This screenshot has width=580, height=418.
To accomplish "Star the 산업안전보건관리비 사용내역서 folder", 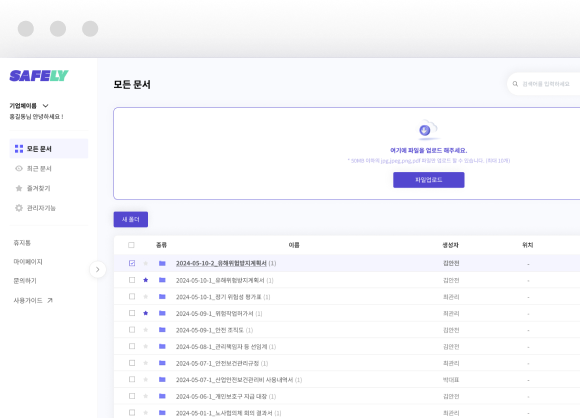I will tap(146, 380).
